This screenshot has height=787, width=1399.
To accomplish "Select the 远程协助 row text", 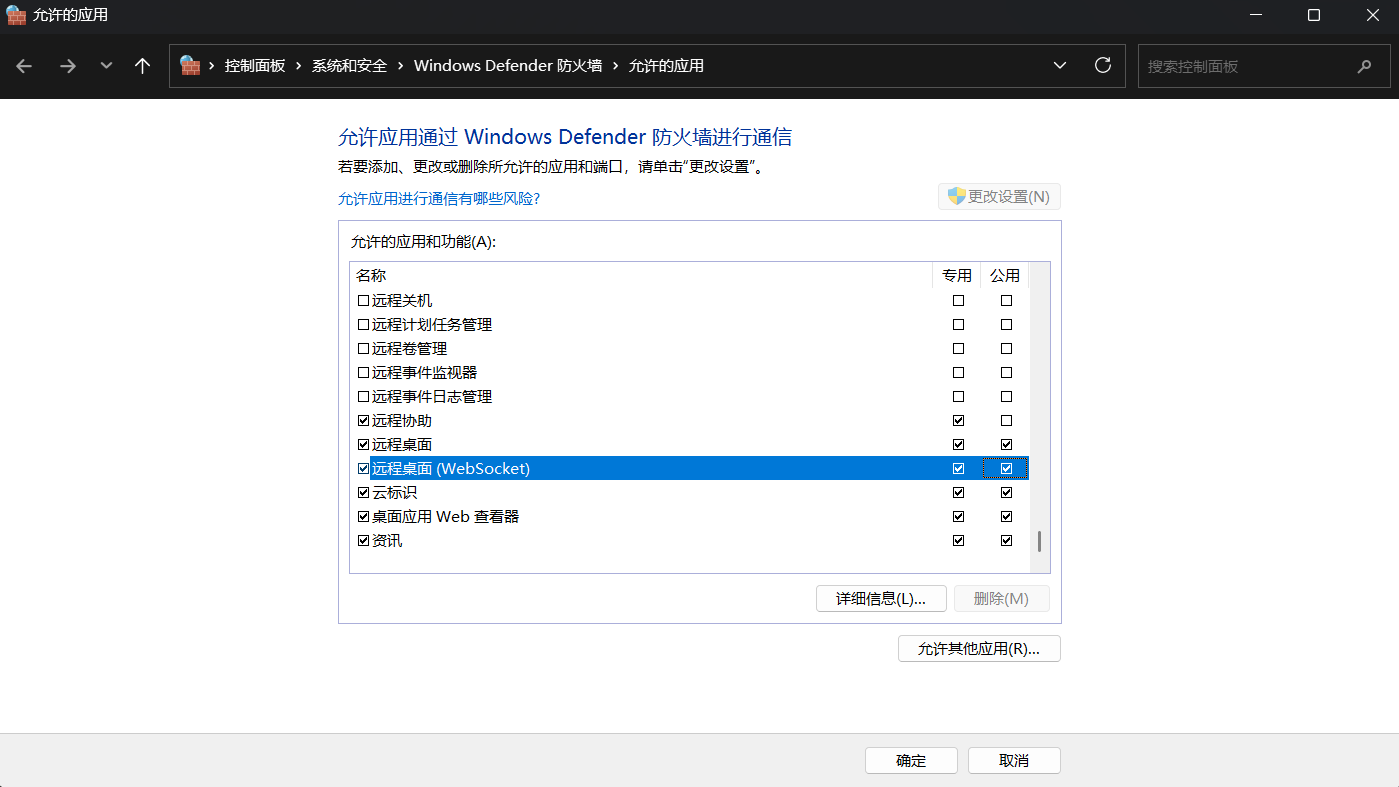I will 402,421.
